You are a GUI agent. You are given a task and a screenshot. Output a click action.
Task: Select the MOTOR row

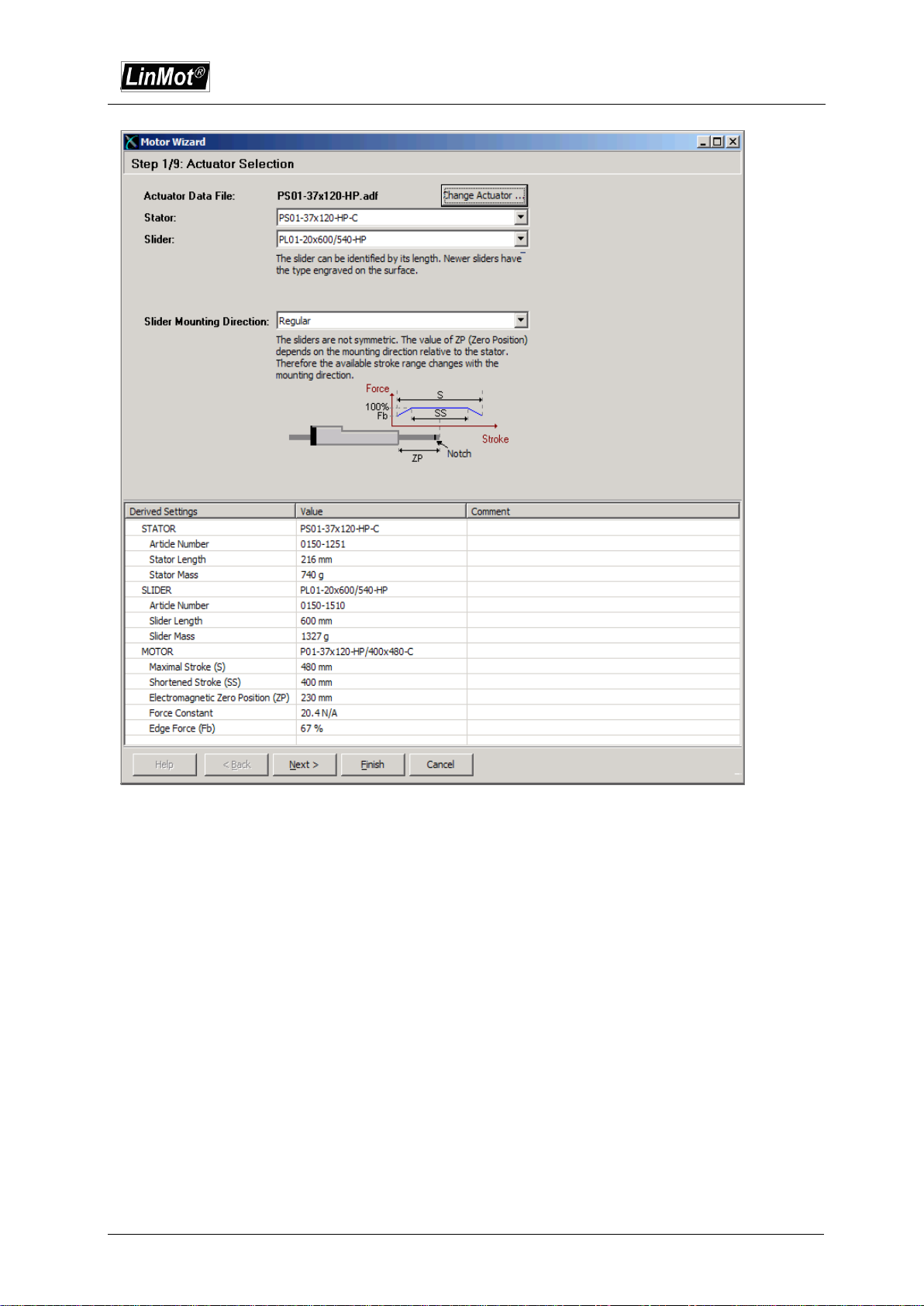(x=433, y=652)
